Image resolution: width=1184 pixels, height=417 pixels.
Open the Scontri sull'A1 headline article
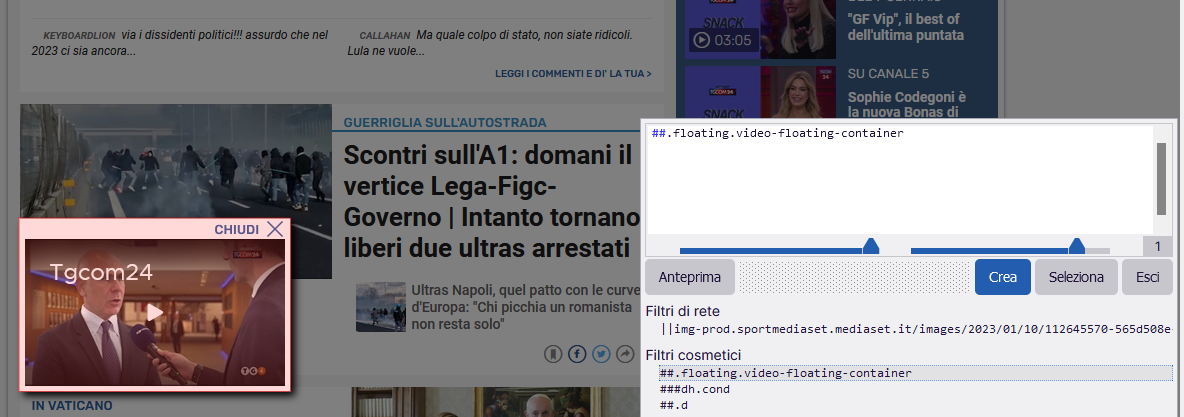click(492, 202)
